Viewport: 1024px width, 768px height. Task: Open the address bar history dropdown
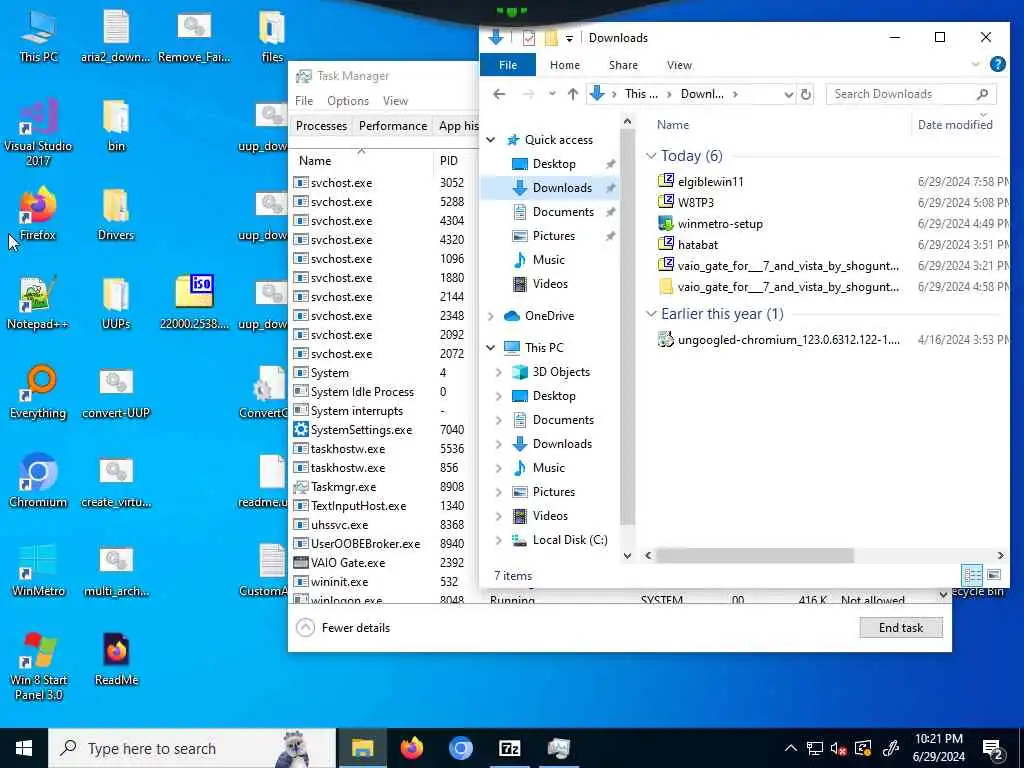coord(788,95)
